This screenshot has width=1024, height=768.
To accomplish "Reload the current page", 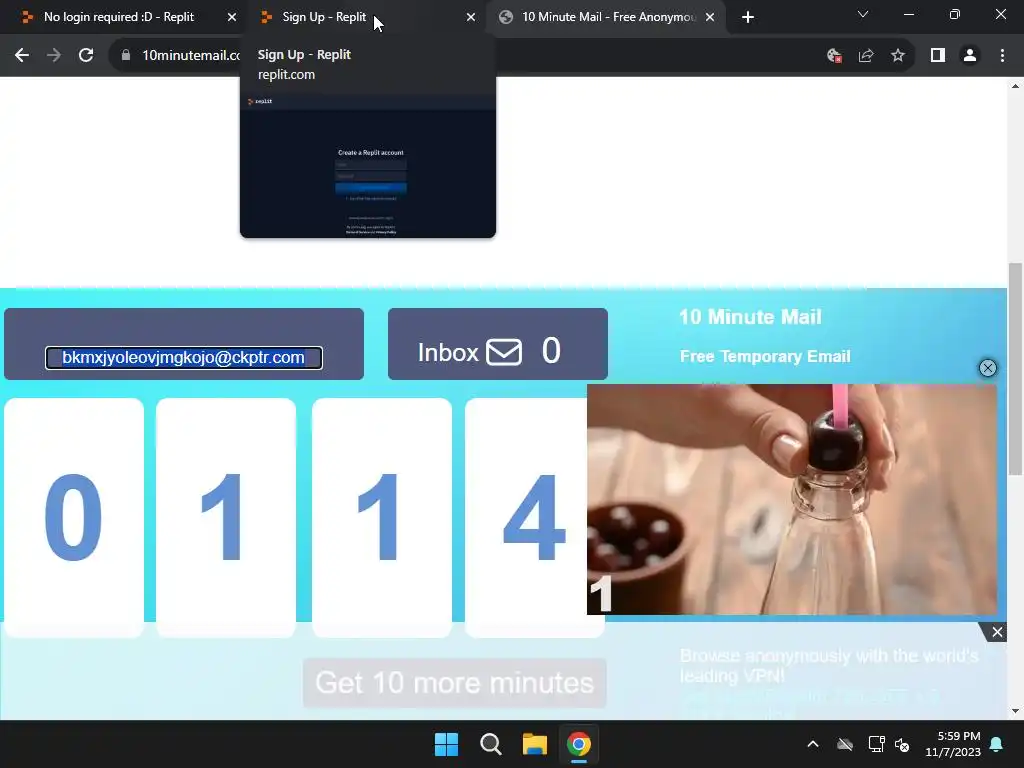I will (86, 56).
